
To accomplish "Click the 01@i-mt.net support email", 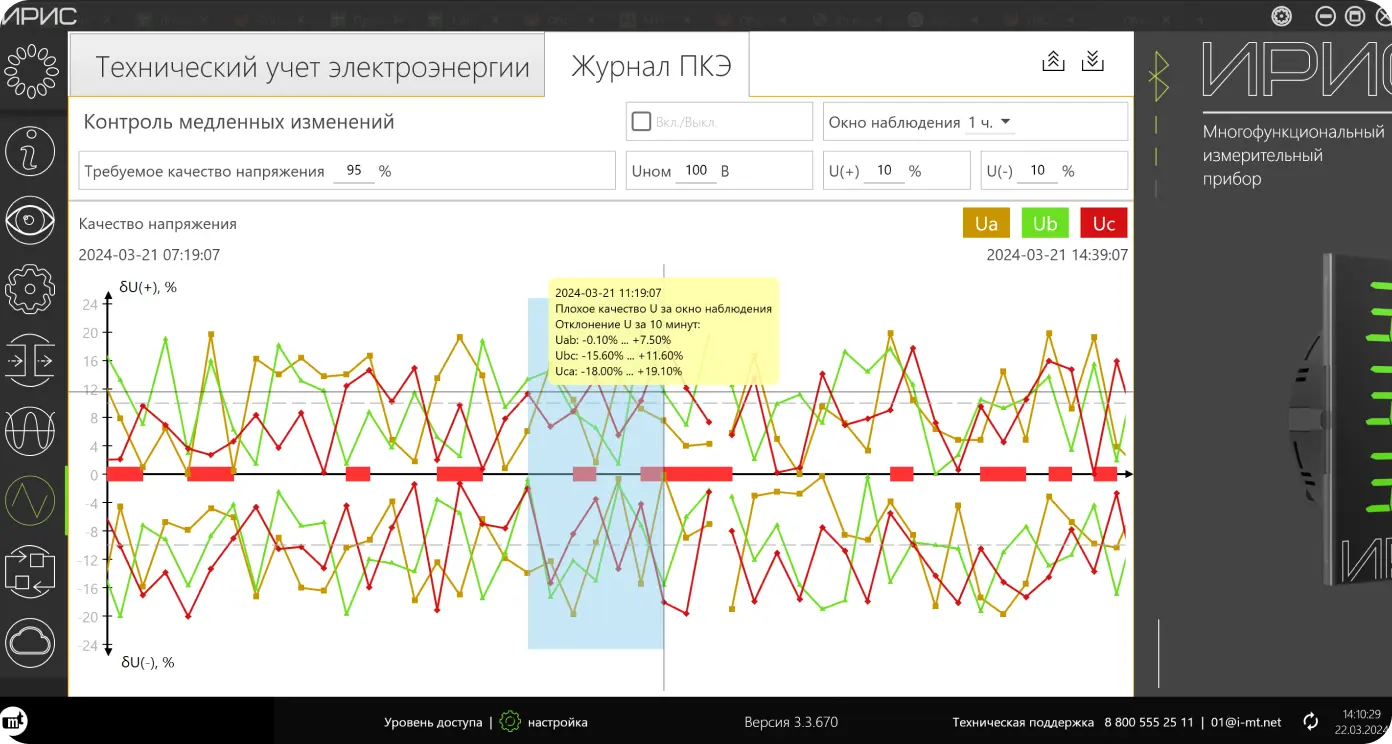I will [1246, 722].
